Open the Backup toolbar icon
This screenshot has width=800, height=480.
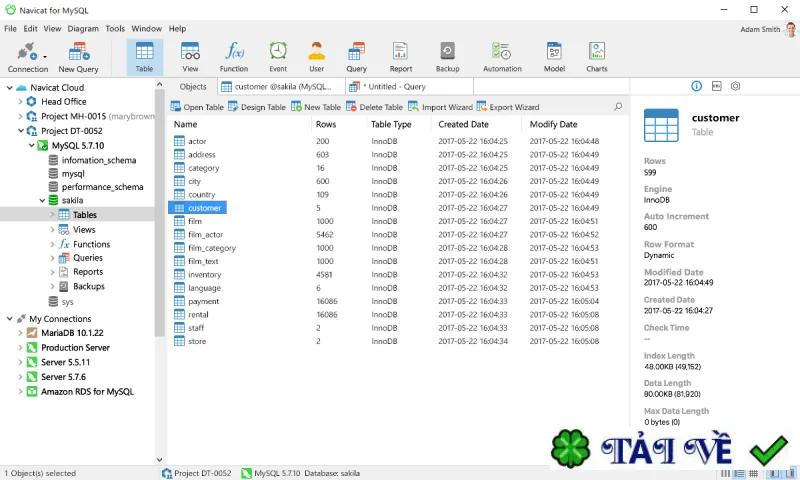pyautogui.click(x=447, y=57)
